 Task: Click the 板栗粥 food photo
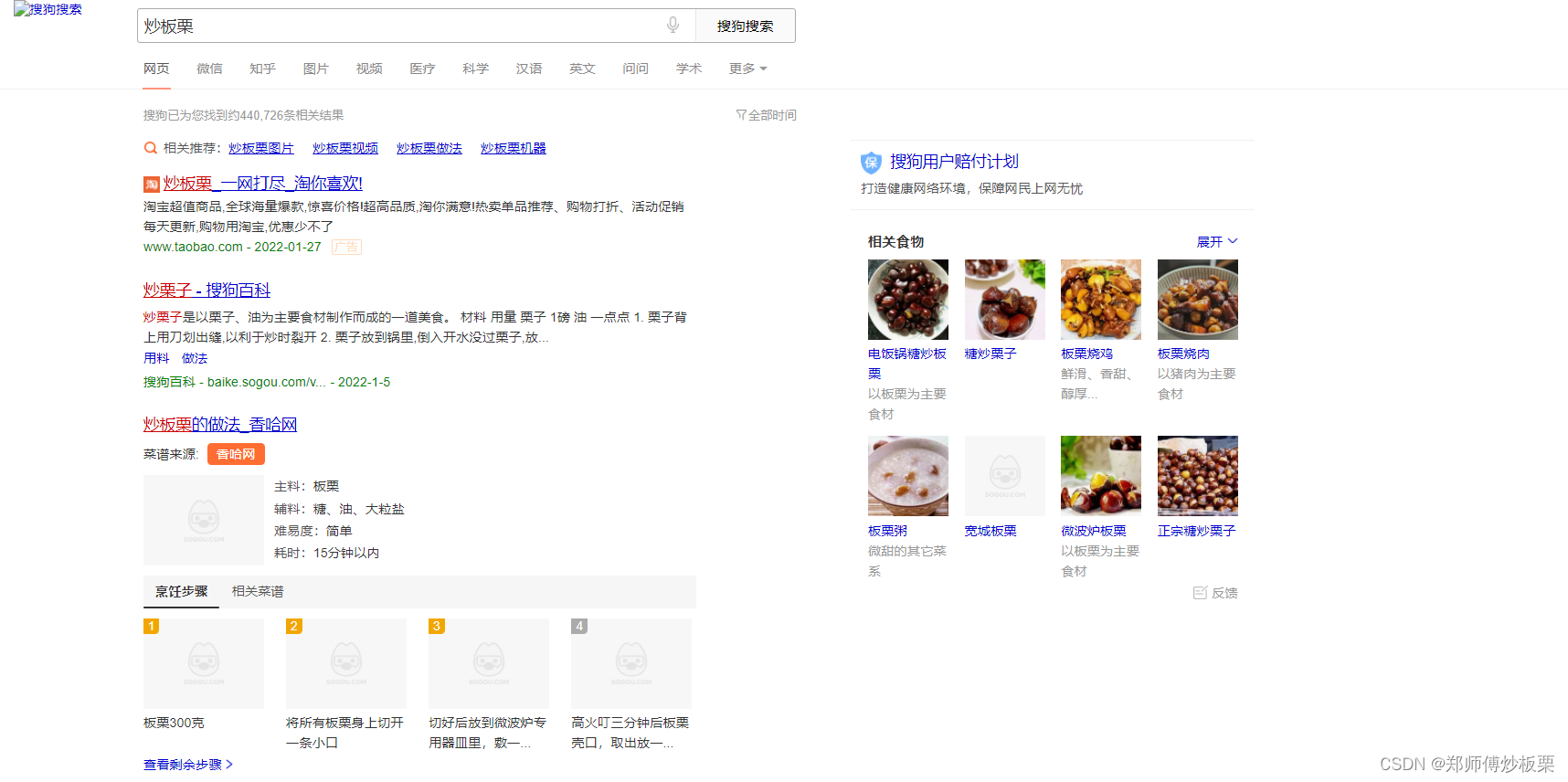[908, 476]
